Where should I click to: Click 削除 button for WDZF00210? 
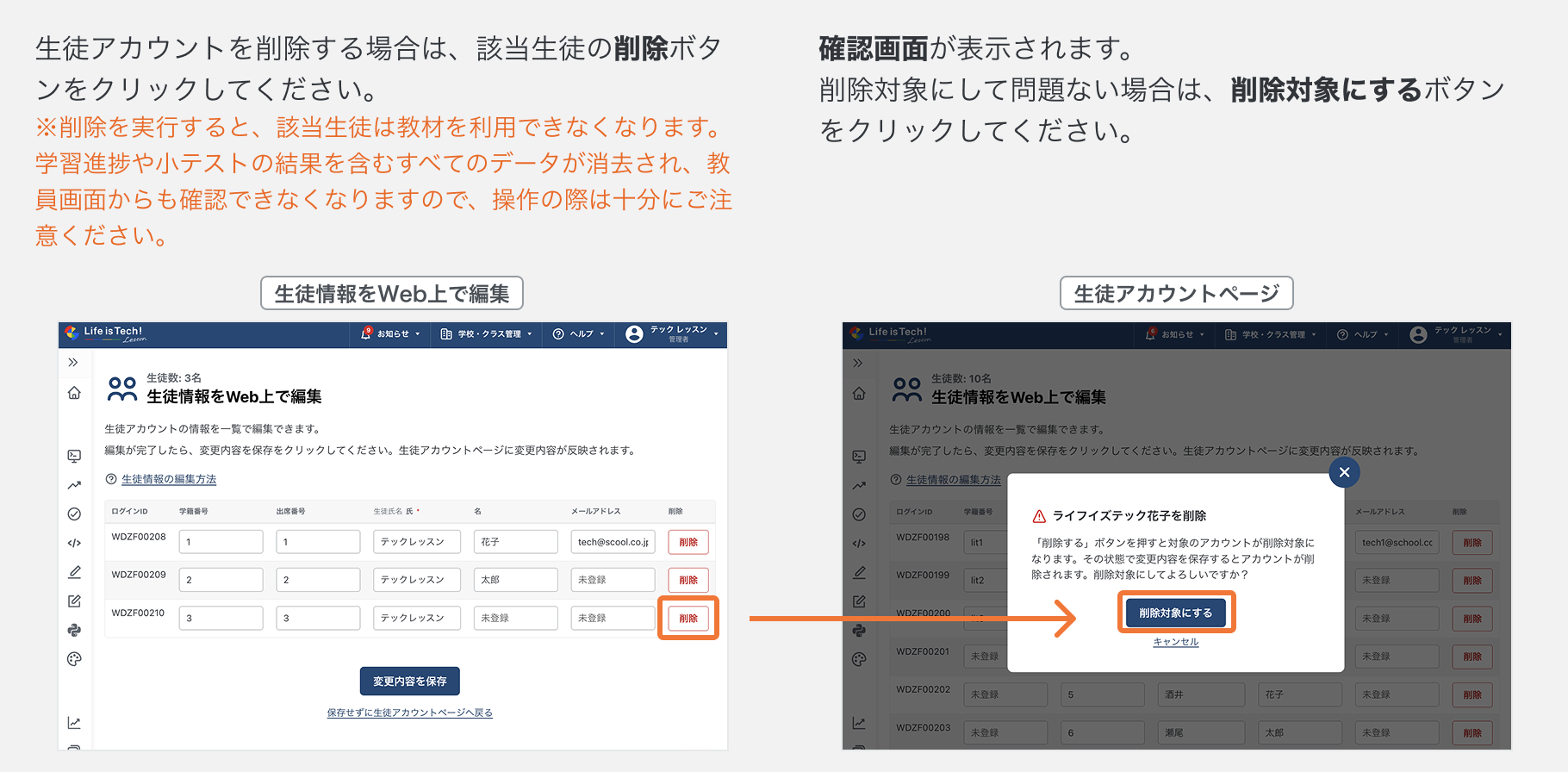pos(688,618)
